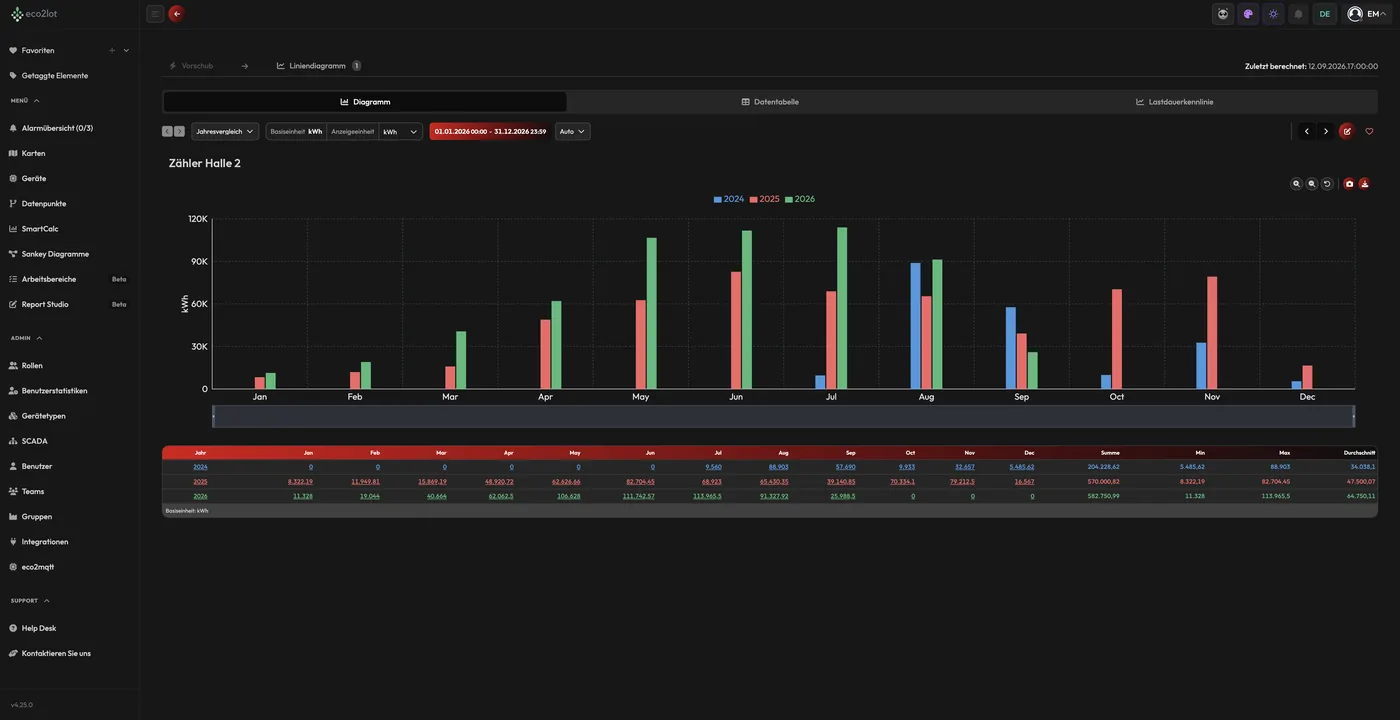1400x720 pixels.
Task: Click the red back arrow in header
Action: pos(177,14)
